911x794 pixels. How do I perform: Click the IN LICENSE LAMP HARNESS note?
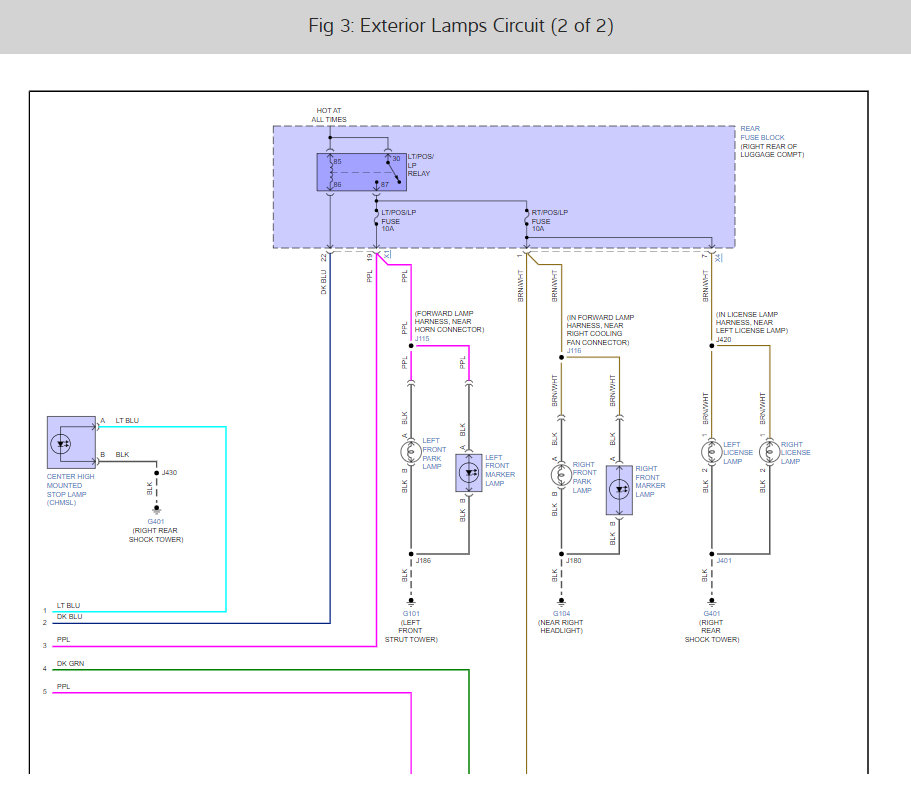click(x=752, y=322)
